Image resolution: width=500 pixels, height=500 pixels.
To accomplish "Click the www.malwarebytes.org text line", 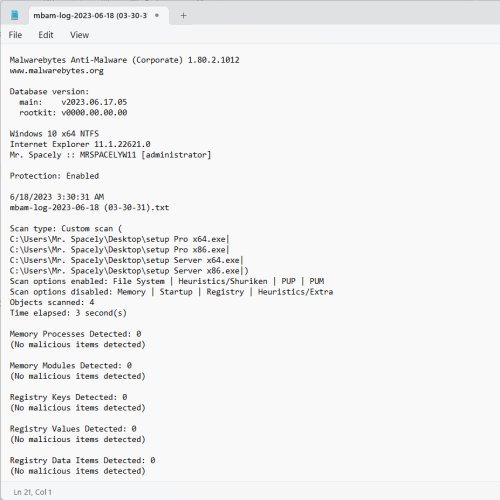I will point(57,71).
